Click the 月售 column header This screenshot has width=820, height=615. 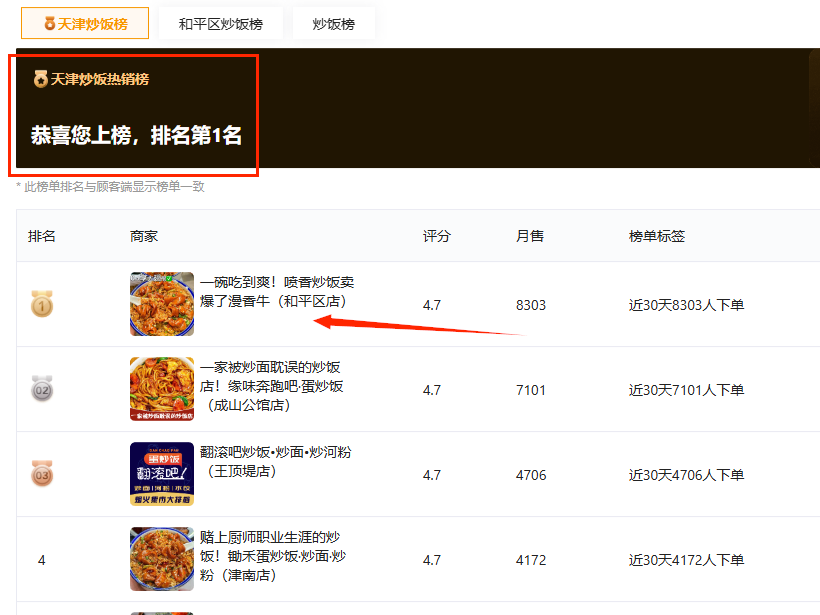(x=529, y=236)
